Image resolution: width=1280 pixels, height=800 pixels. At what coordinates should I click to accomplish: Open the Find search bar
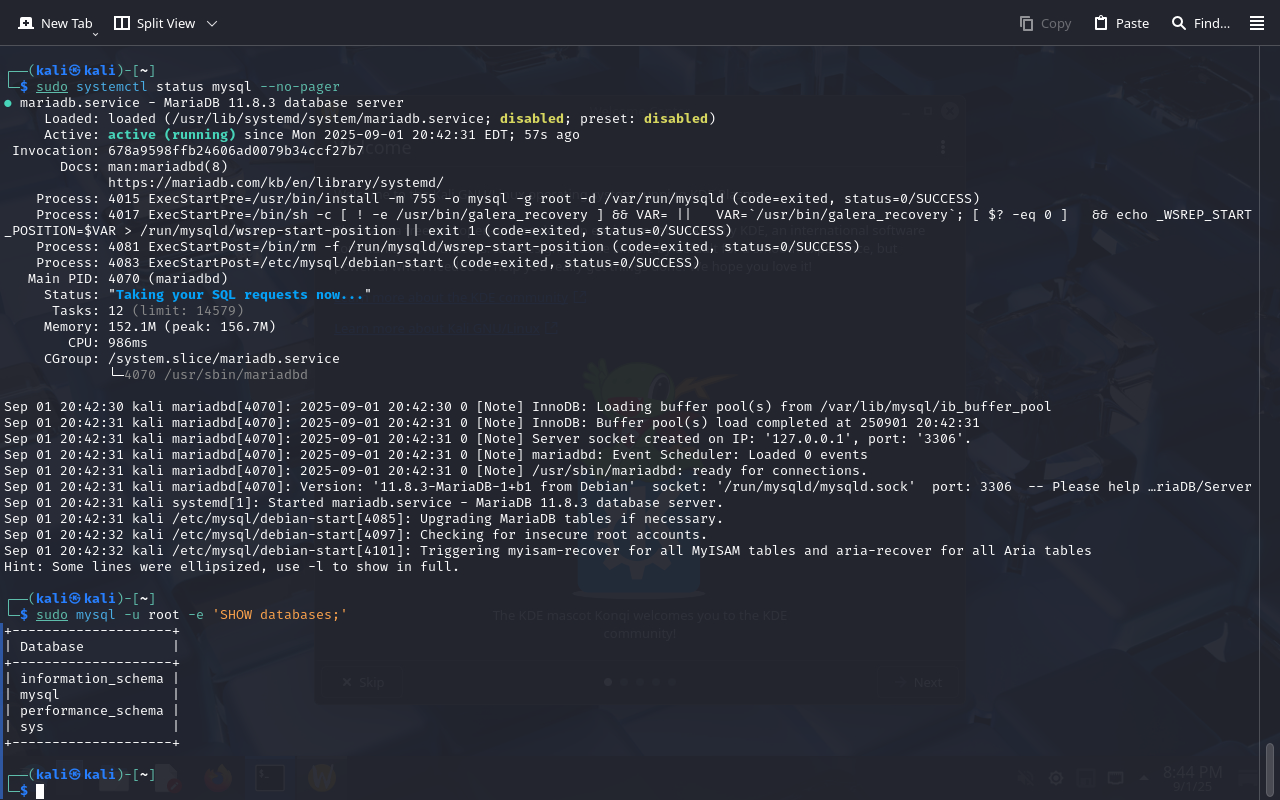coord(1201,23)
